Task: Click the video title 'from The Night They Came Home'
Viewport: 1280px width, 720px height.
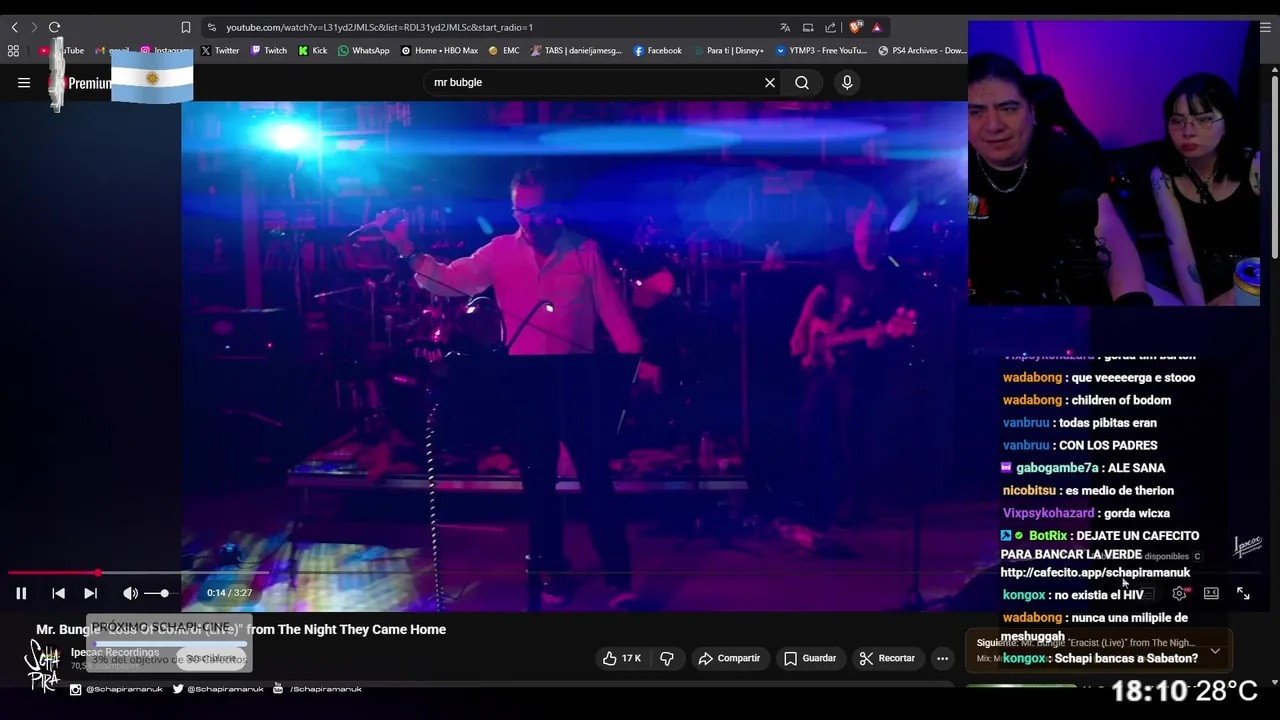Action: click(x=346, y=629)
